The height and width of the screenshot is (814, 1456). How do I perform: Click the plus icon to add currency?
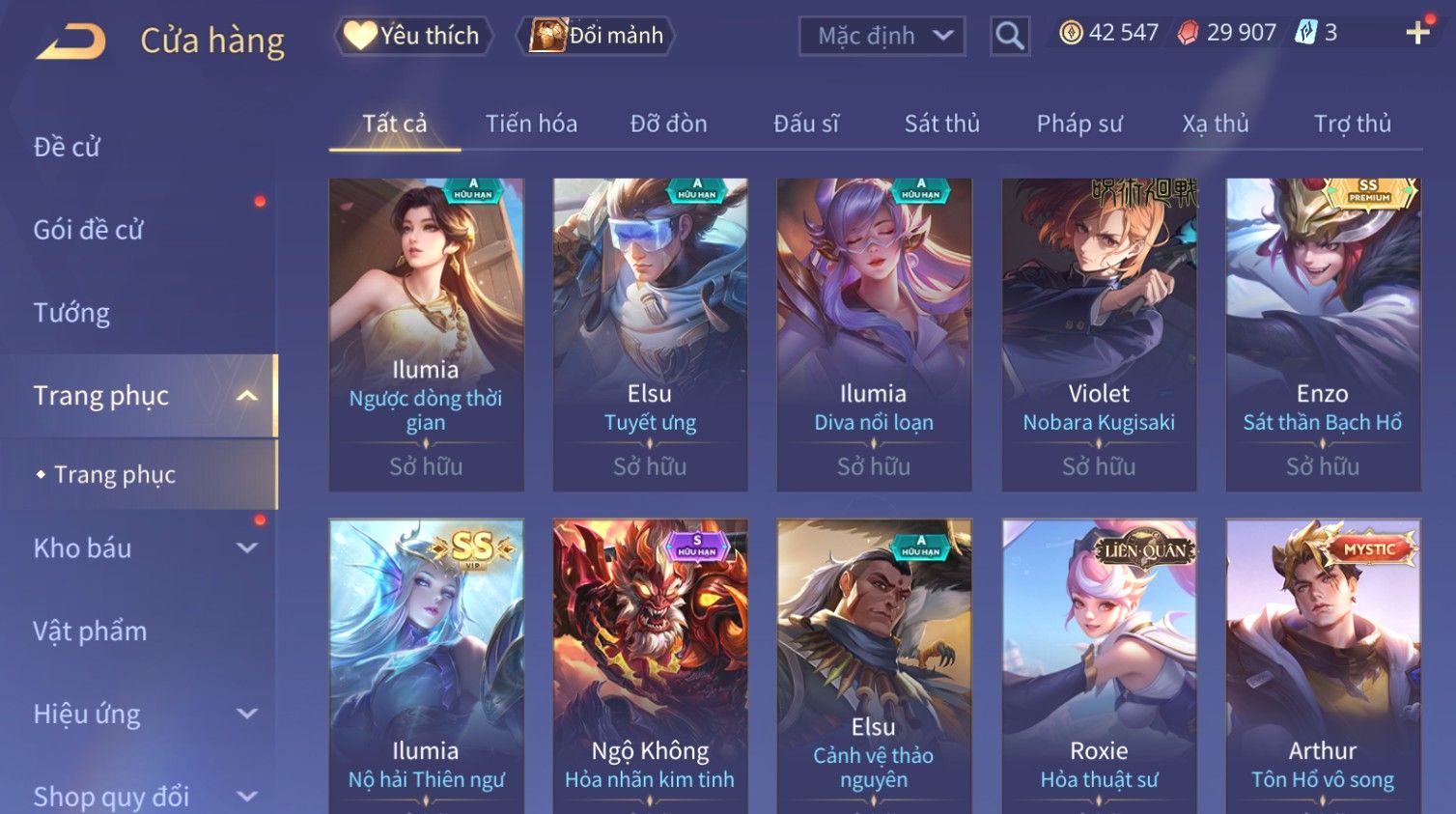[x=1417, y=33]
